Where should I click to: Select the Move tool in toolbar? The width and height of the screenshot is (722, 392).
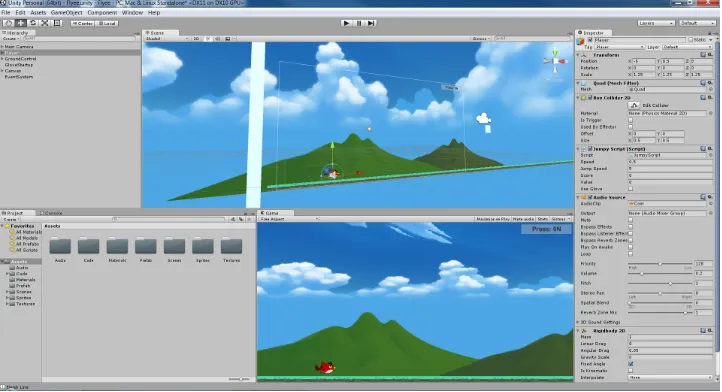(21, 23)
